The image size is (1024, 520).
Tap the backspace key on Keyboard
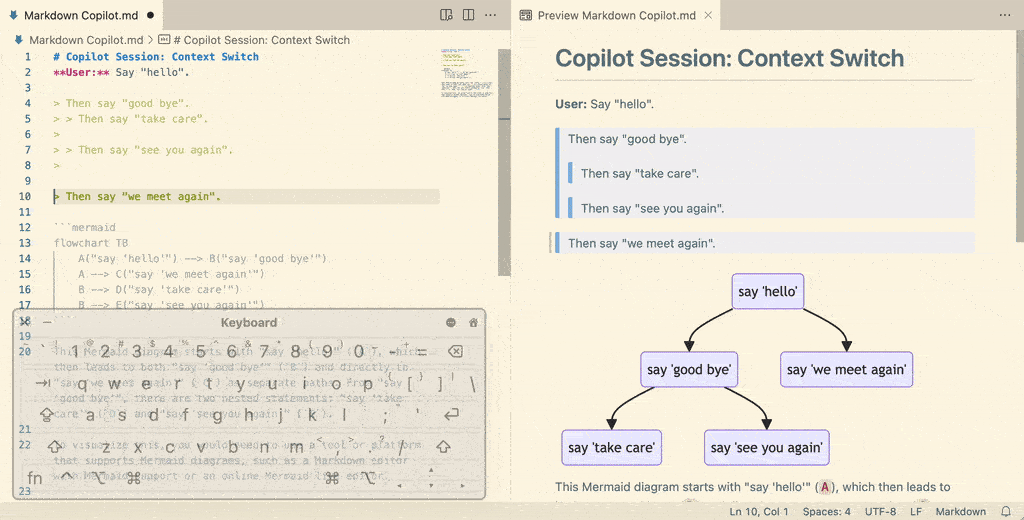click(455, 351)
